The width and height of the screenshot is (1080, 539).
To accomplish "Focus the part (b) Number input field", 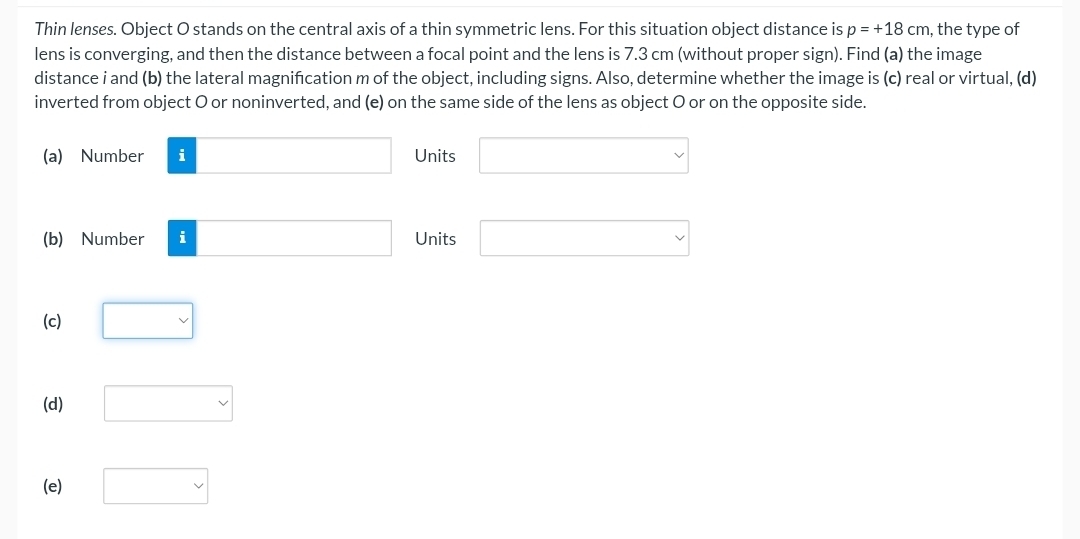I will tap(293, 238).
